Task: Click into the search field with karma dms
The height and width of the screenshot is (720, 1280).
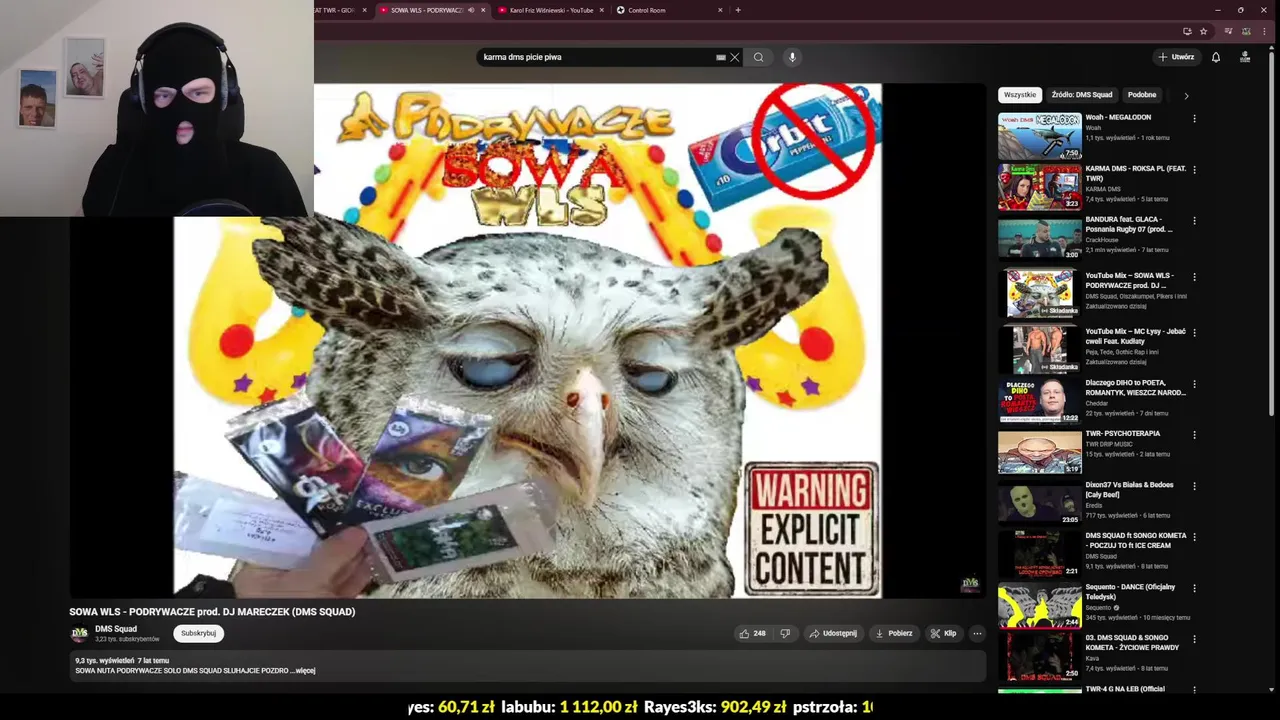Action: [595, 57]
